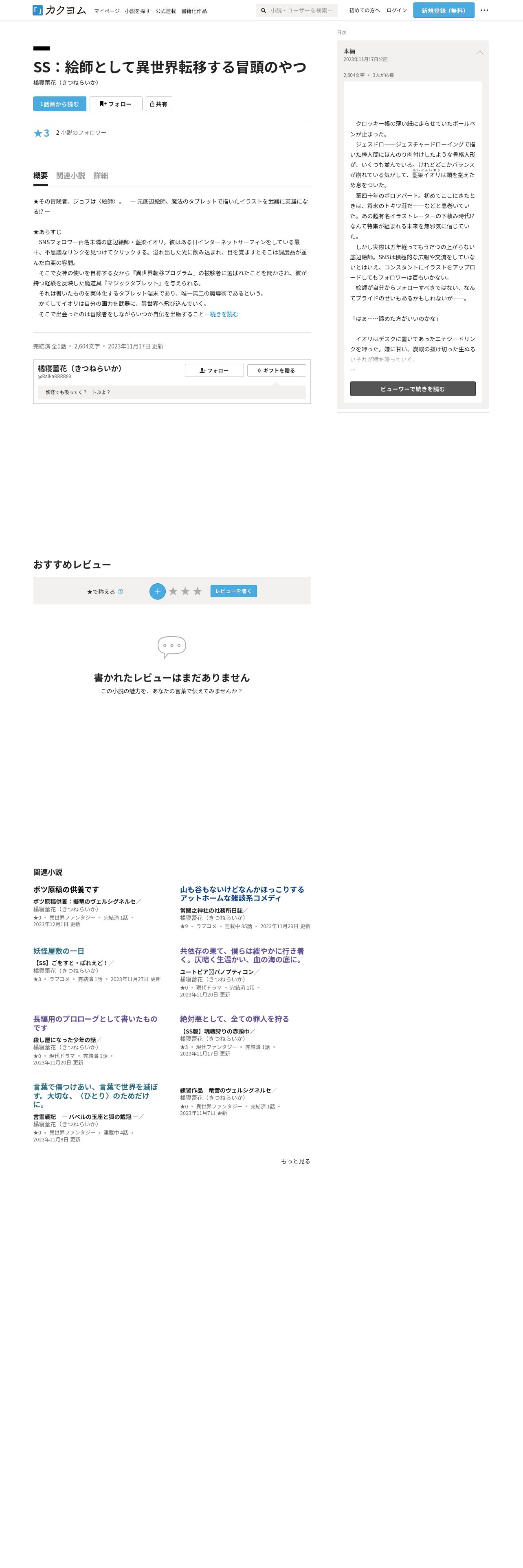Open related novel 殺し屋になった少年の話
The image size is (523, 1568).
click(x=64, y=1040)
